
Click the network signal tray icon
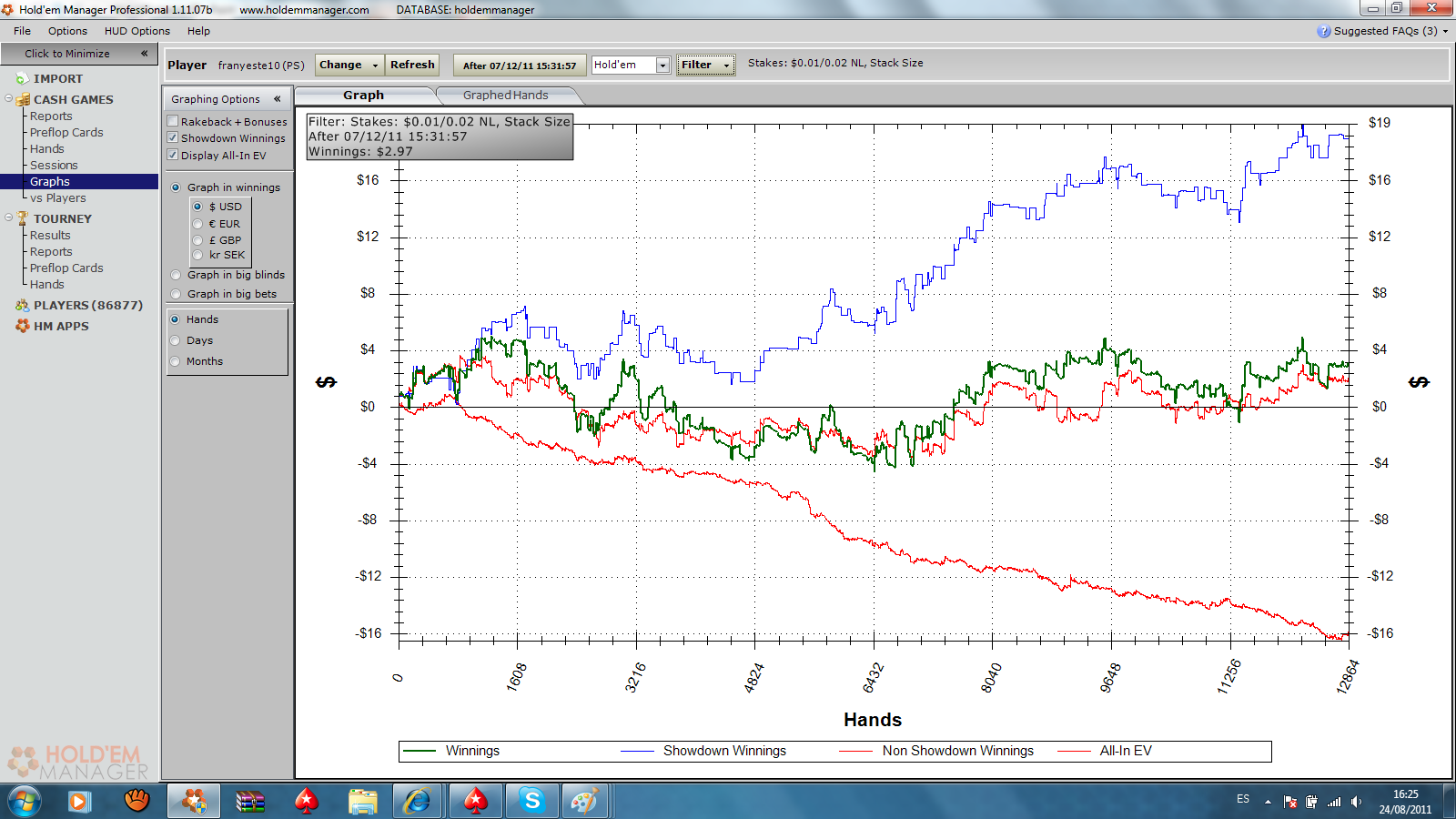pyautogui.click(x=1334, y=802)
